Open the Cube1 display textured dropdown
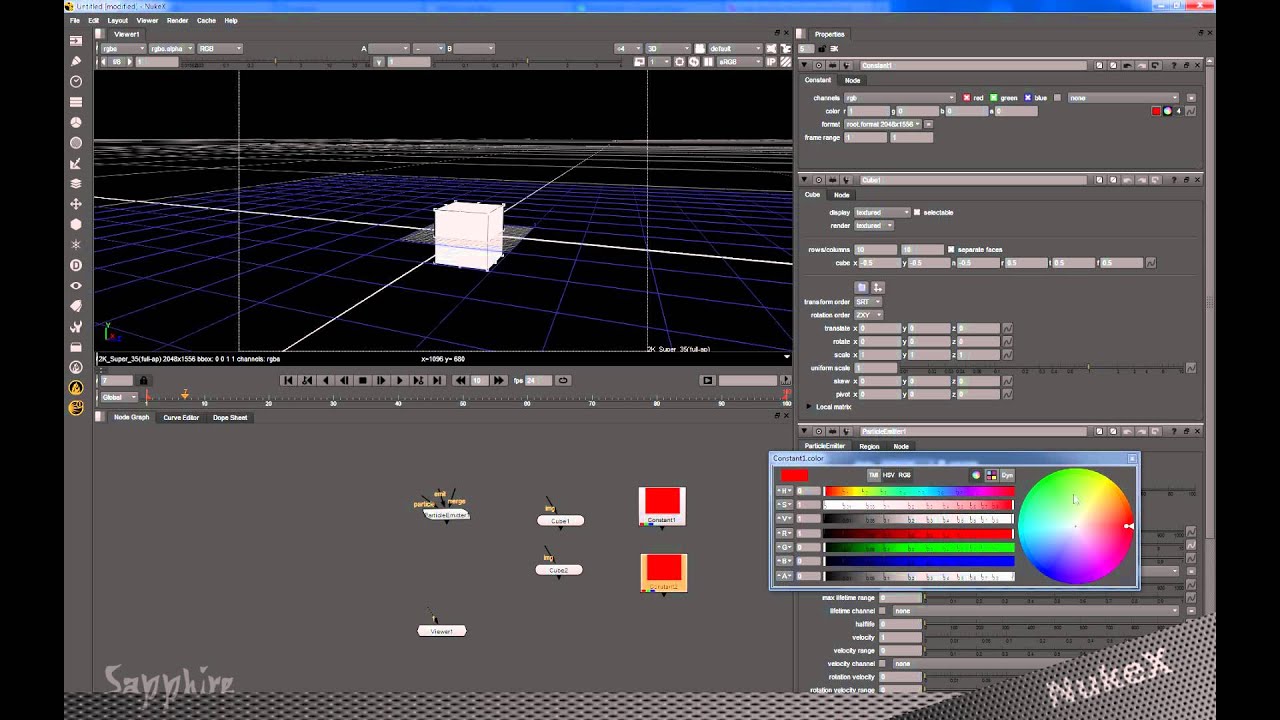The image size is (1280, 720). click(x=883, y=212)
